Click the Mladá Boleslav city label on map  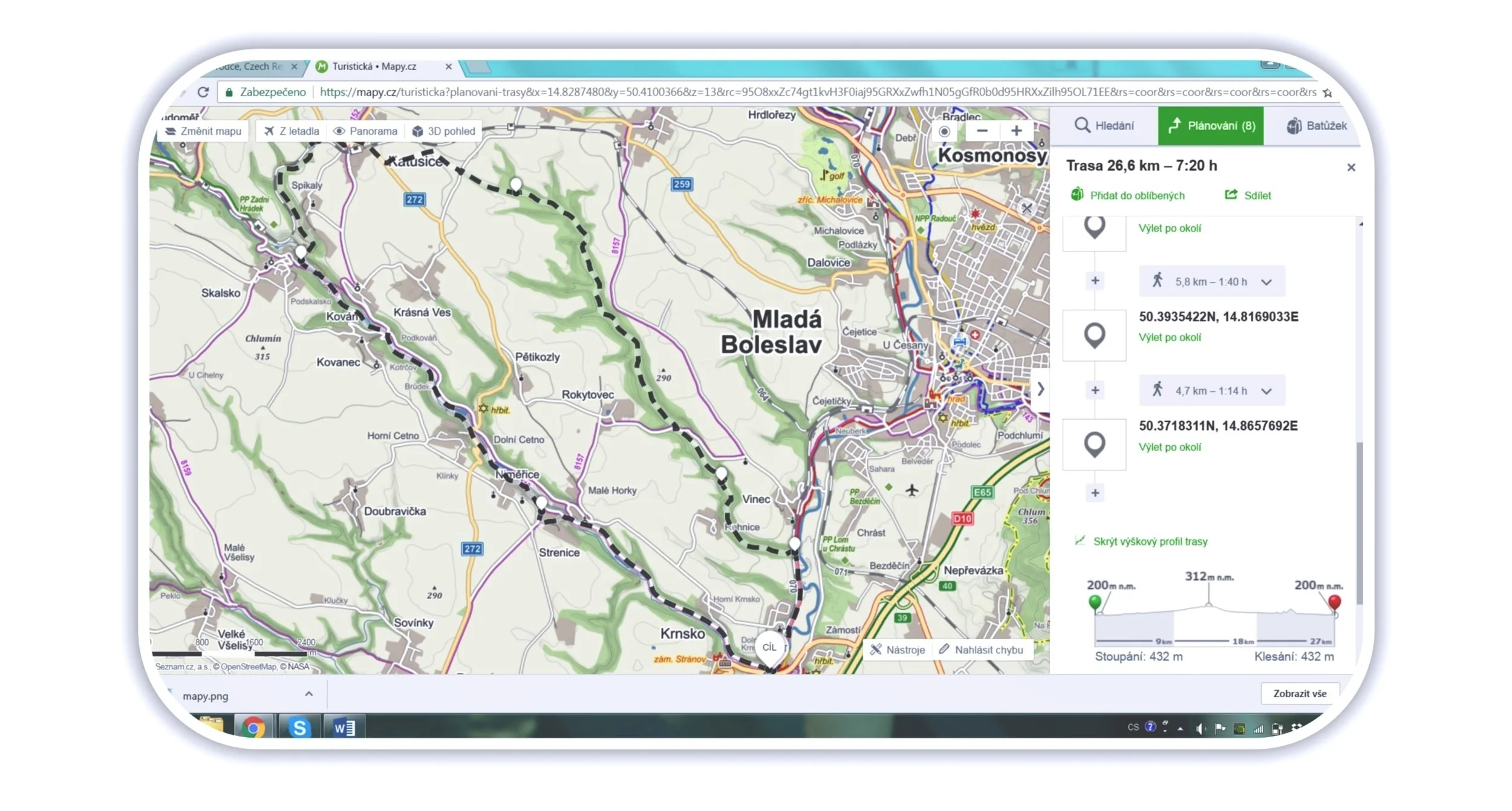click(772, 332)
